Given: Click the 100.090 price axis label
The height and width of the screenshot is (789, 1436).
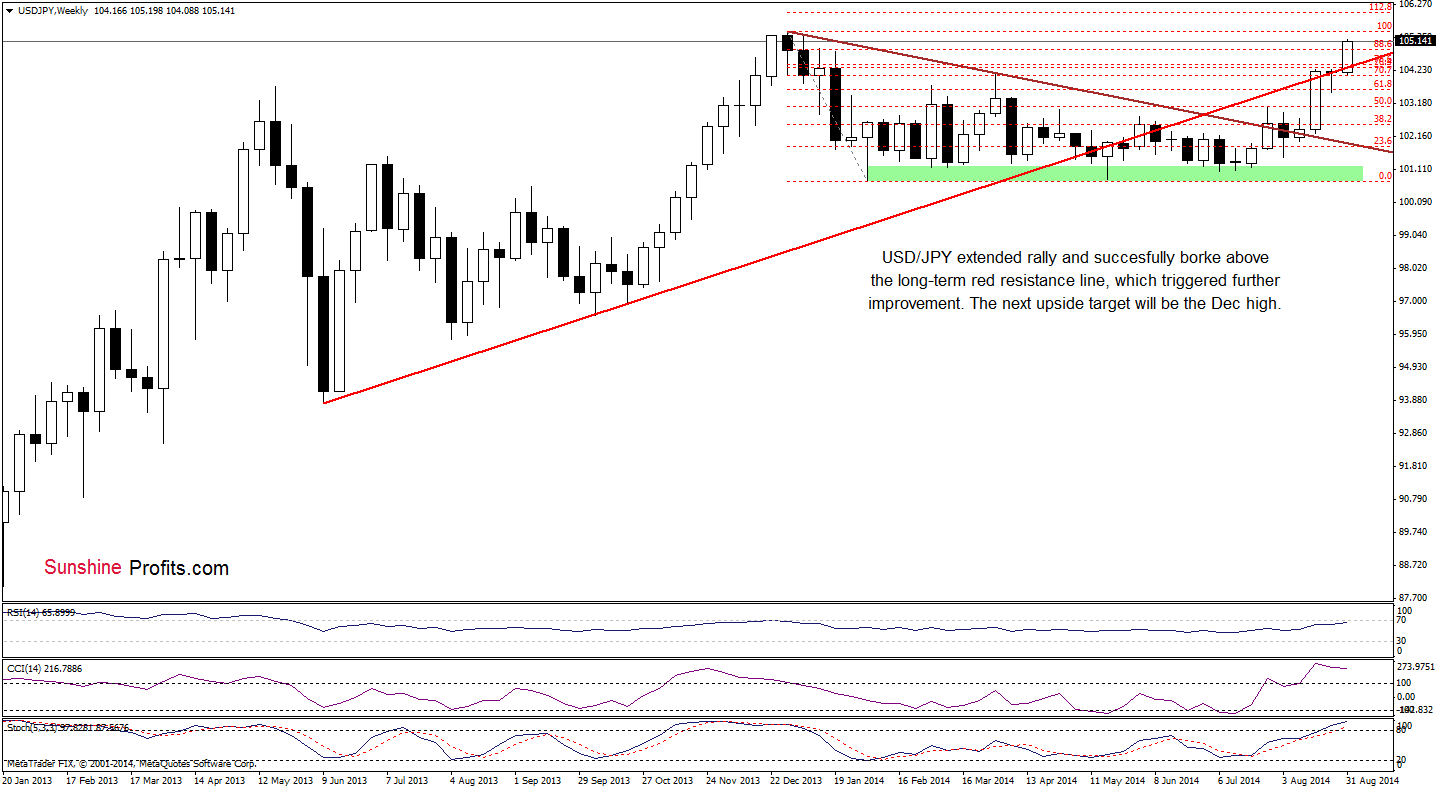Looking at the screenshot, I should point(1416,202).
